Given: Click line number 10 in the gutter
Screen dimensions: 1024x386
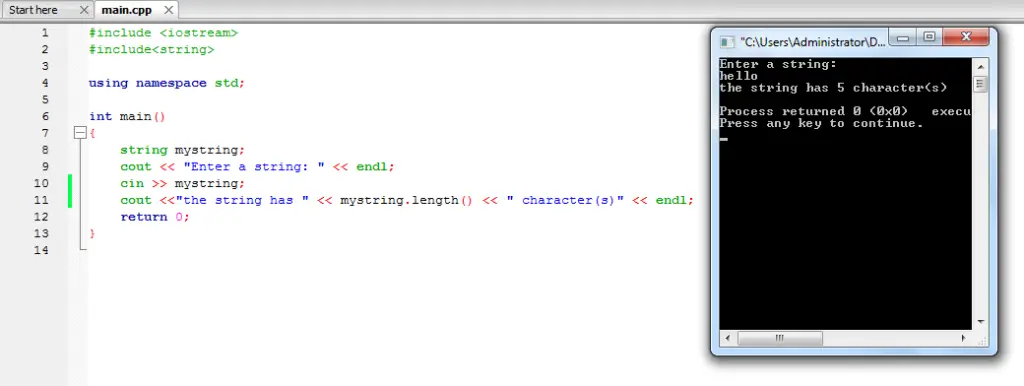Looking at the screenshot, I should pyautogui.click(x=41, y=184).
